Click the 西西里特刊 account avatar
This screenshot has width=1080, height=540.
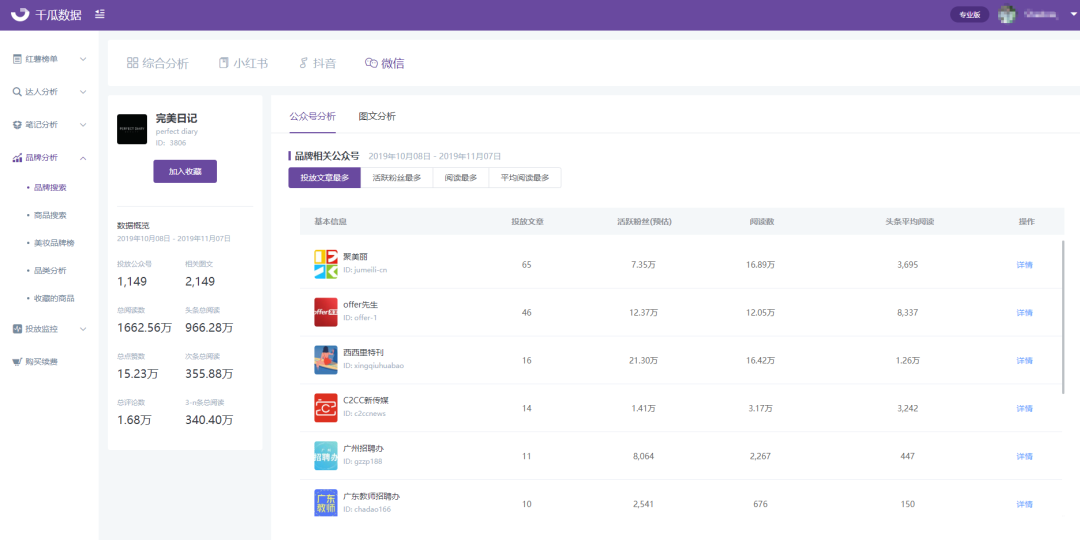(x=326, y=360)
